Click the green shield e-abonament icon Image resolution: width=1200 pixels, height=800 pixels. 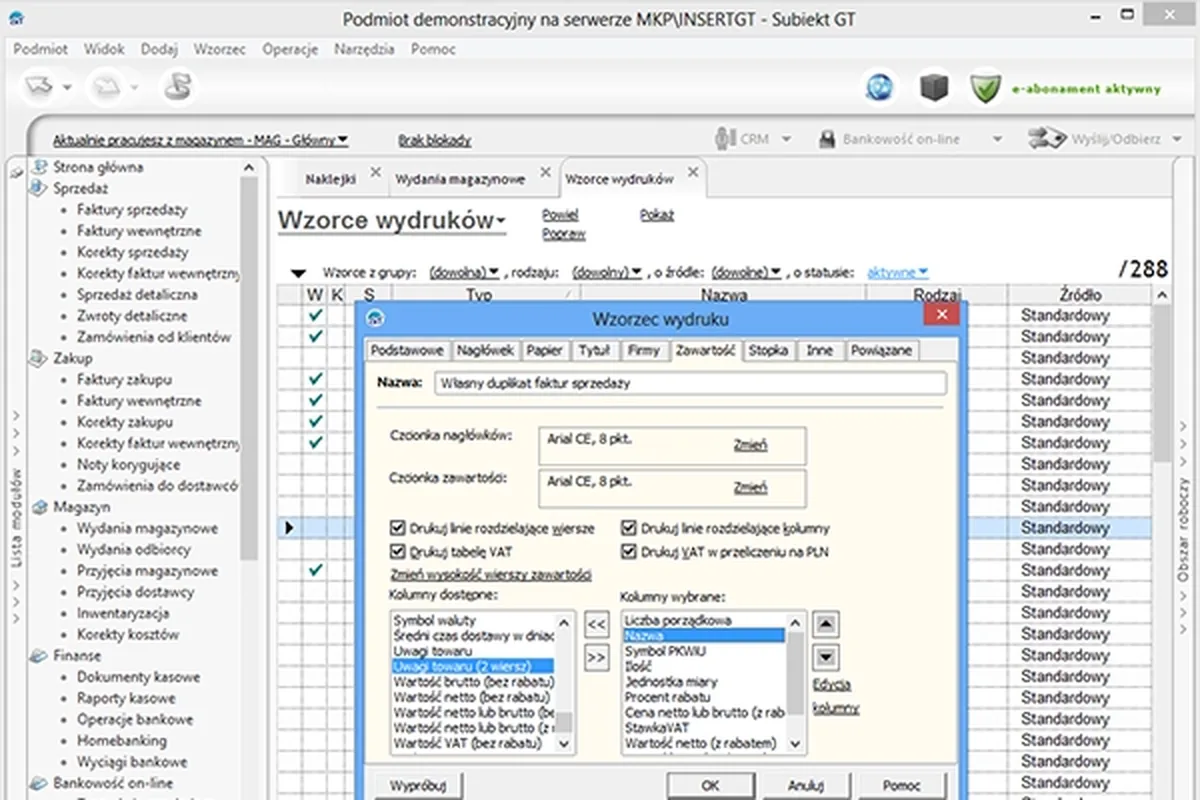[985, 88]
